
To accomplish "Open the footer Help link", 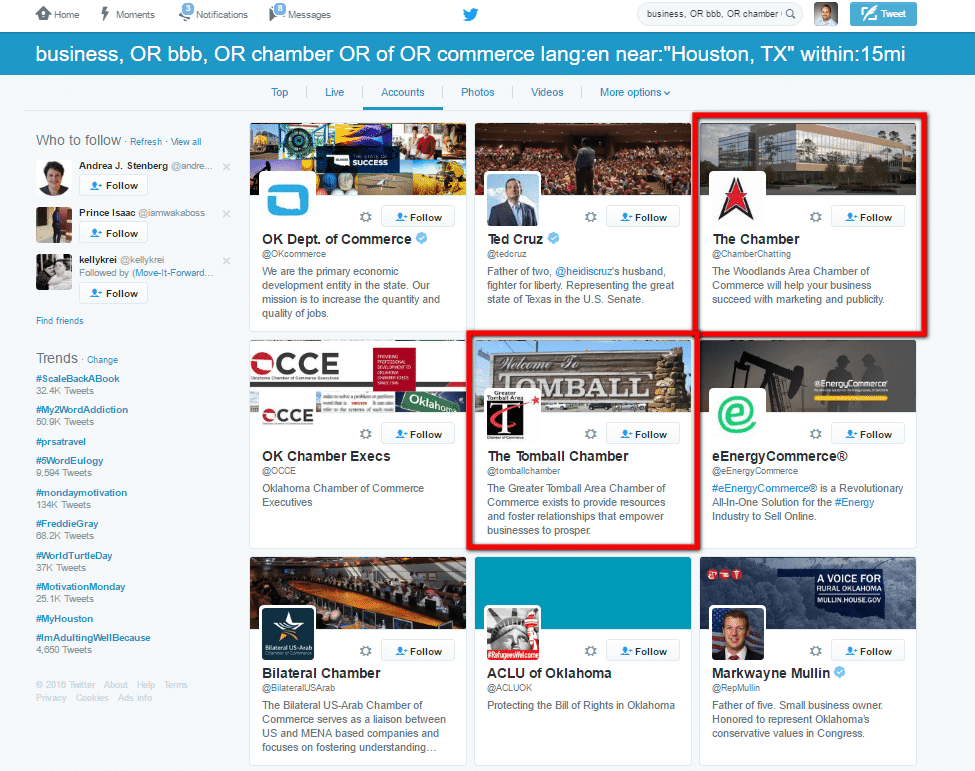I will tap(146, 685).
